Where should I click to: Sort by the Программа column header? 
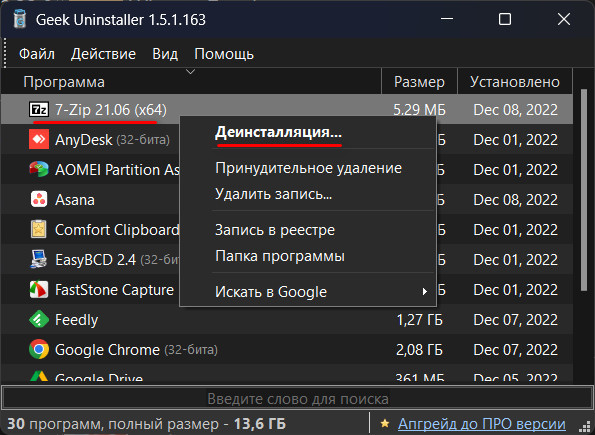(x=191, y=82)
